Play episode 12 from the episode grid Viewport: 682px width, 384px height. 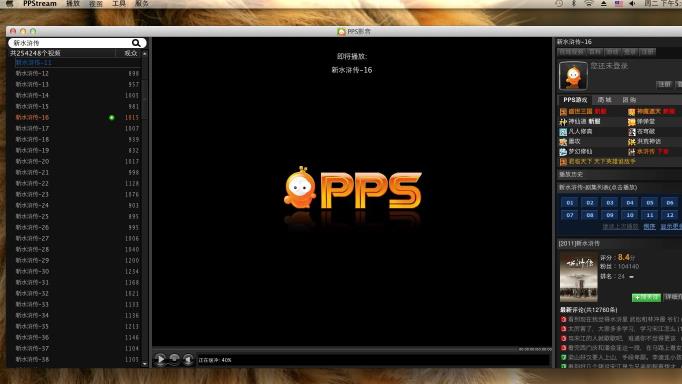(x=670, y=215)
